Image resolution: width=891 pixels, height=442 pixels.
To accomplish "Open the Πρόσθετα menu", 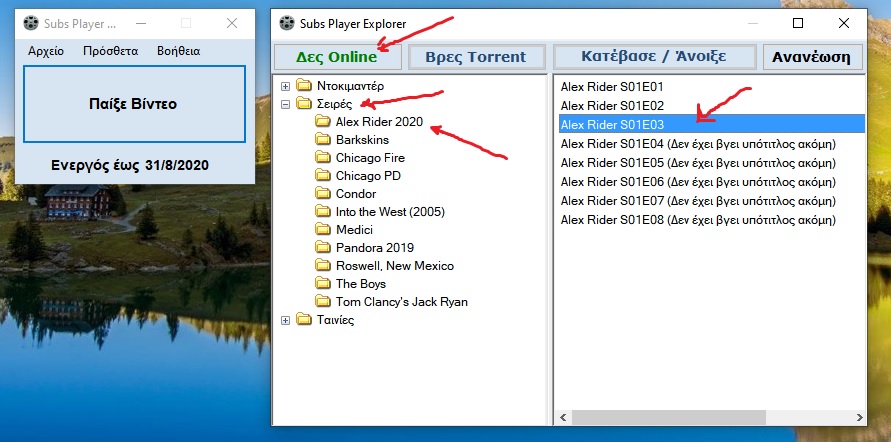I will coord(110,51).
